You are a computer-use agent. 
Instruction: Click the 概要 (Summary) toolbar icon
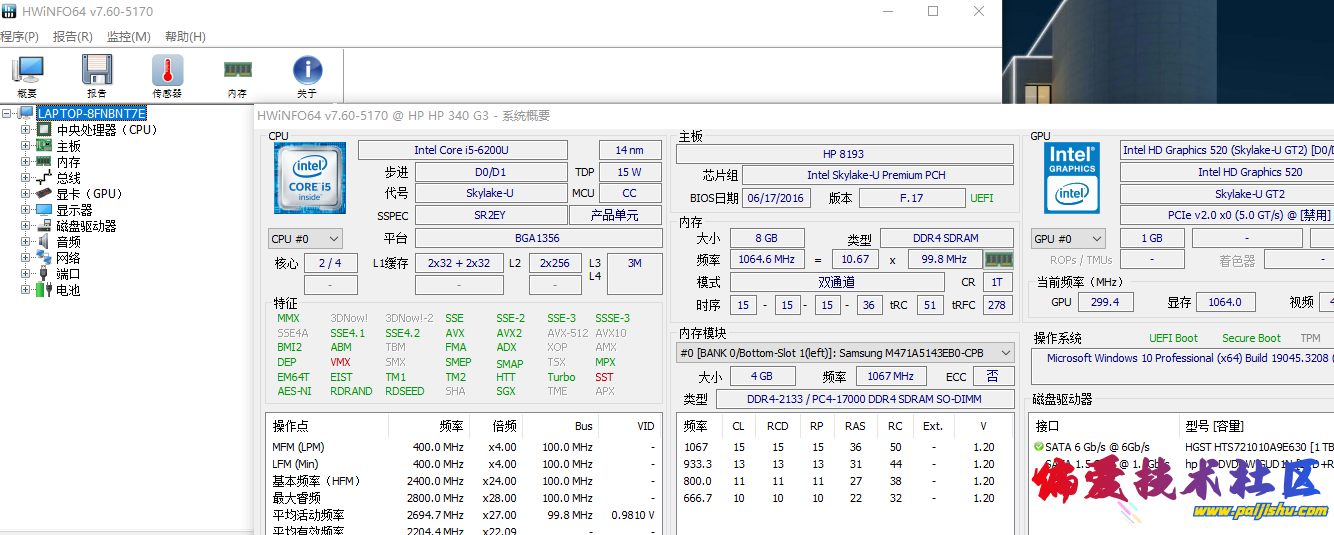click(x=27, y=75)
